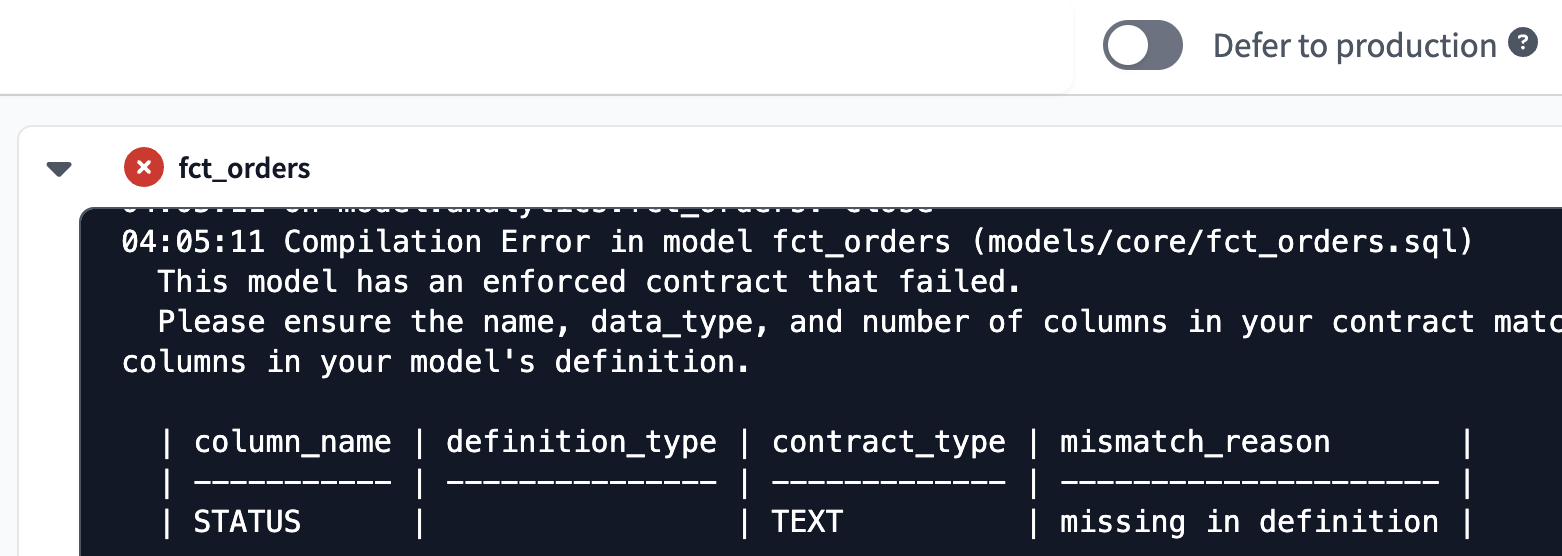Click the help question mark icon
The width and height of the screenshot is (1562, 556).
pyautogui.click(x=1523, y=44)
